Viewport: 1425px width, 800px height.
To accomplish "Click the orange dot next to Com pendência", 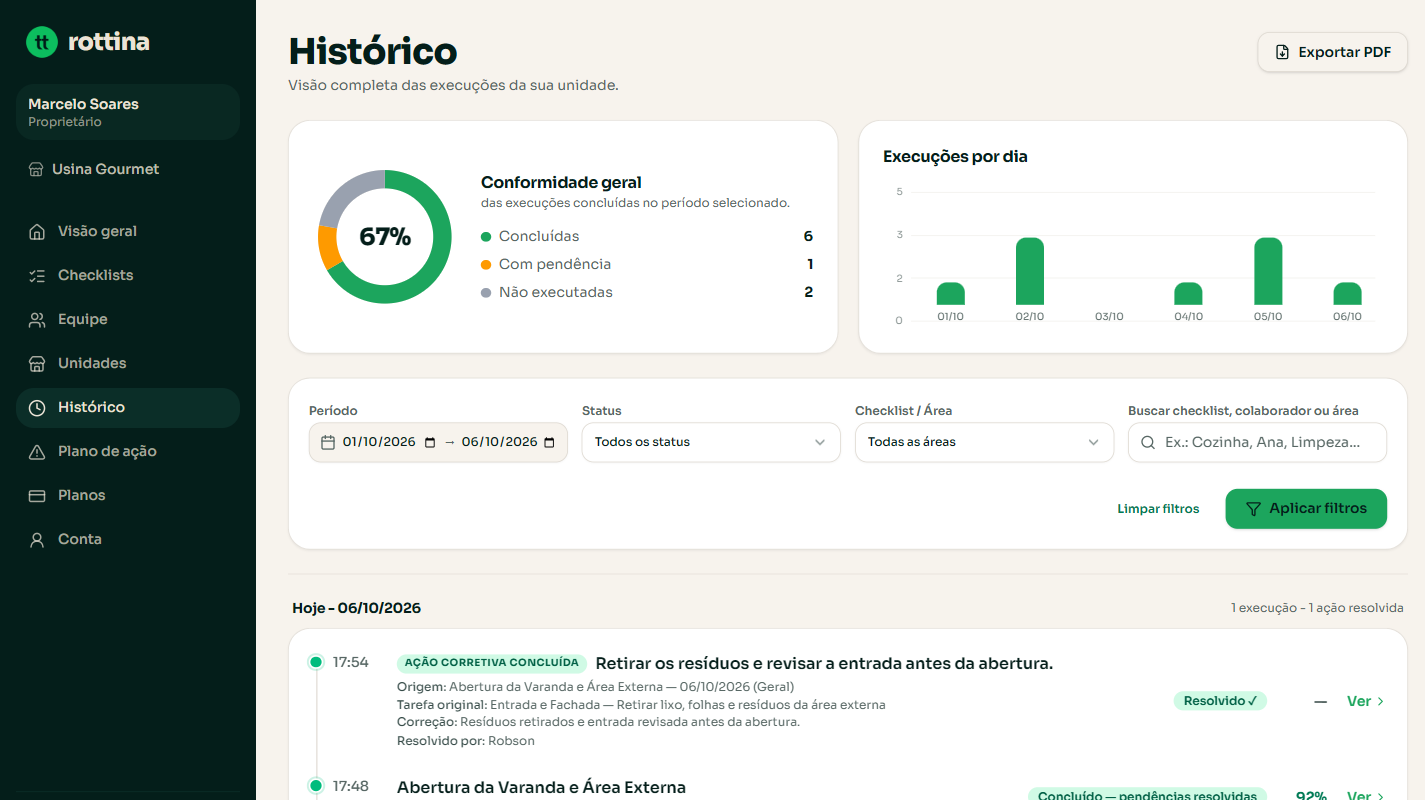I will tap(486, 265).
